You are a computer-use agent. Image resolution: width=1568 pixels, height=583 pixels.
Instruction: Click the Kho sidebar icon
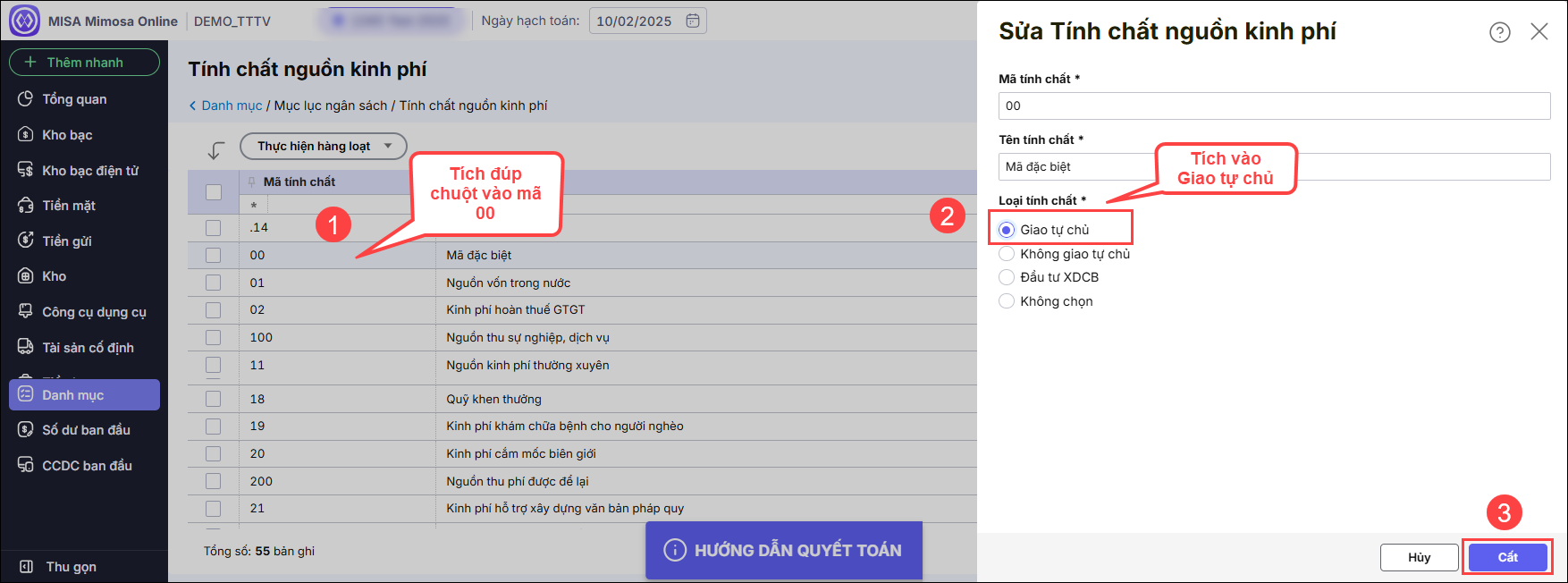26,275
